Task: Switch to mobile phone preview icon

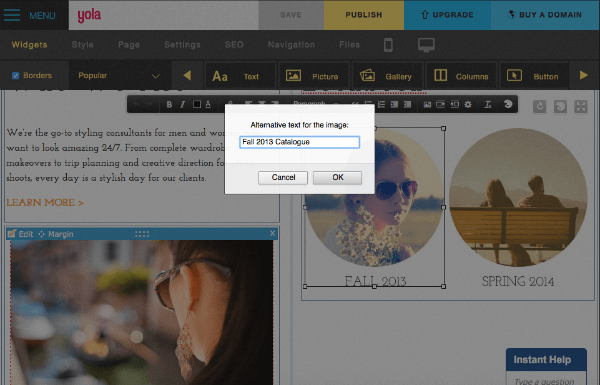Action: [x=388, y=45]
